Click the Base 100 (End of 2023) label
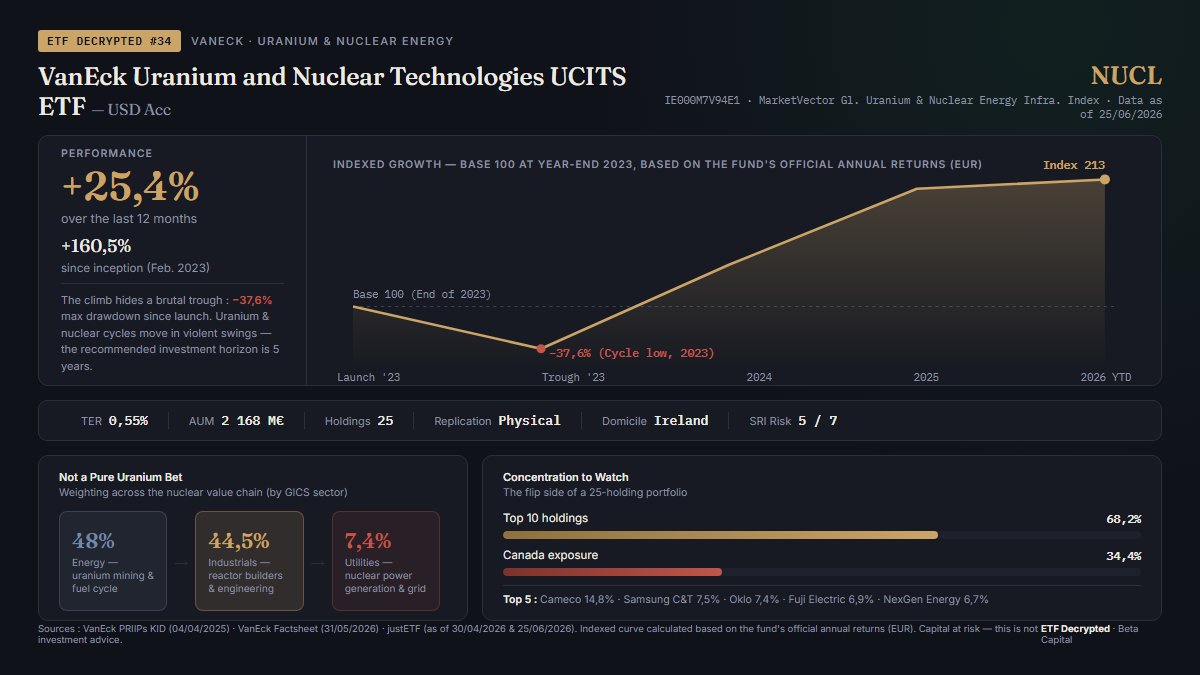This screenshot has width=1200, height=675. [422, 295]
